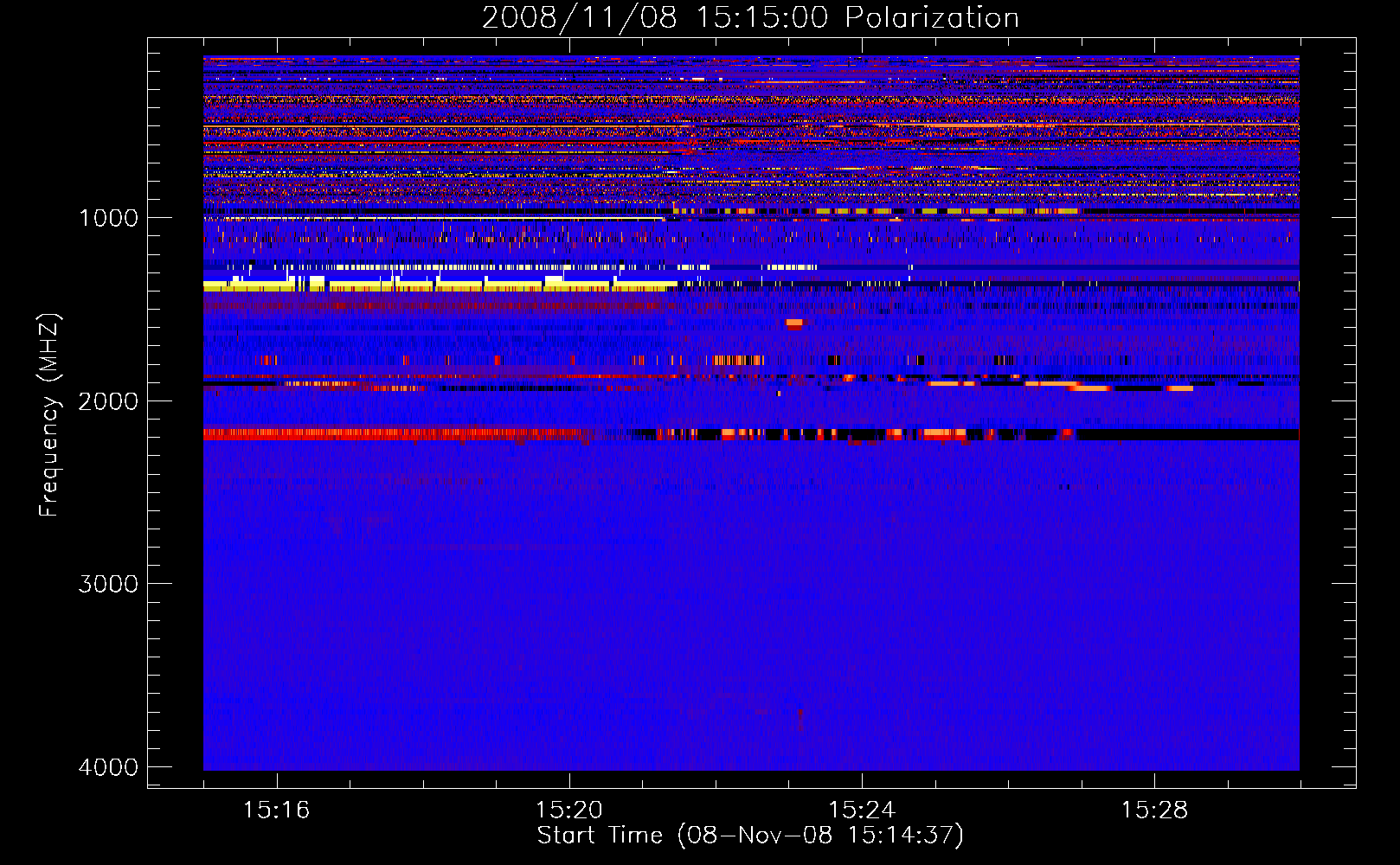Select the "Start Time (08-Nov-08 15:14:37)" label
Viewport: 1400px width, 865px height.
(x=750, y=836)
